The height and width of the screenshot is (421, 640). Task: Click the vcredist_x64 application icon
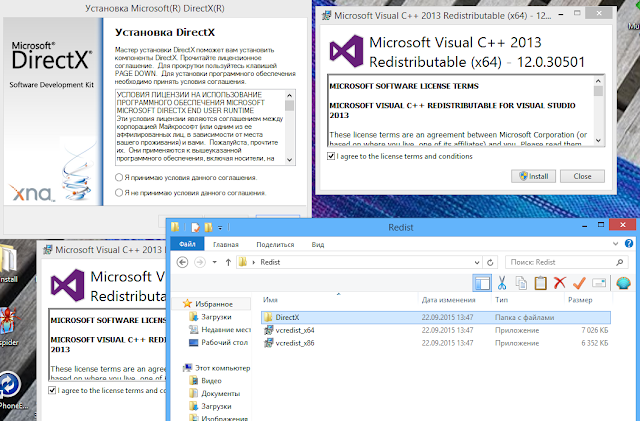coord(269,330)
